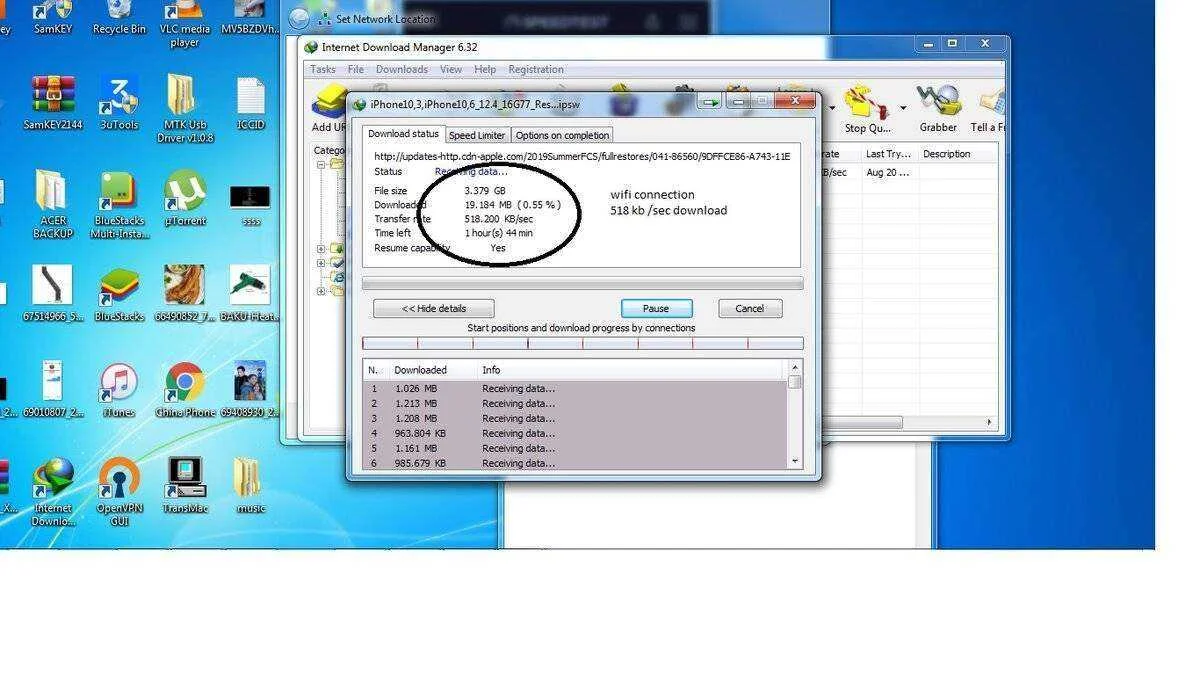Launch the 3uTools desktop shortcut
The image size is (1200, 675).
[x=119, y=102]
